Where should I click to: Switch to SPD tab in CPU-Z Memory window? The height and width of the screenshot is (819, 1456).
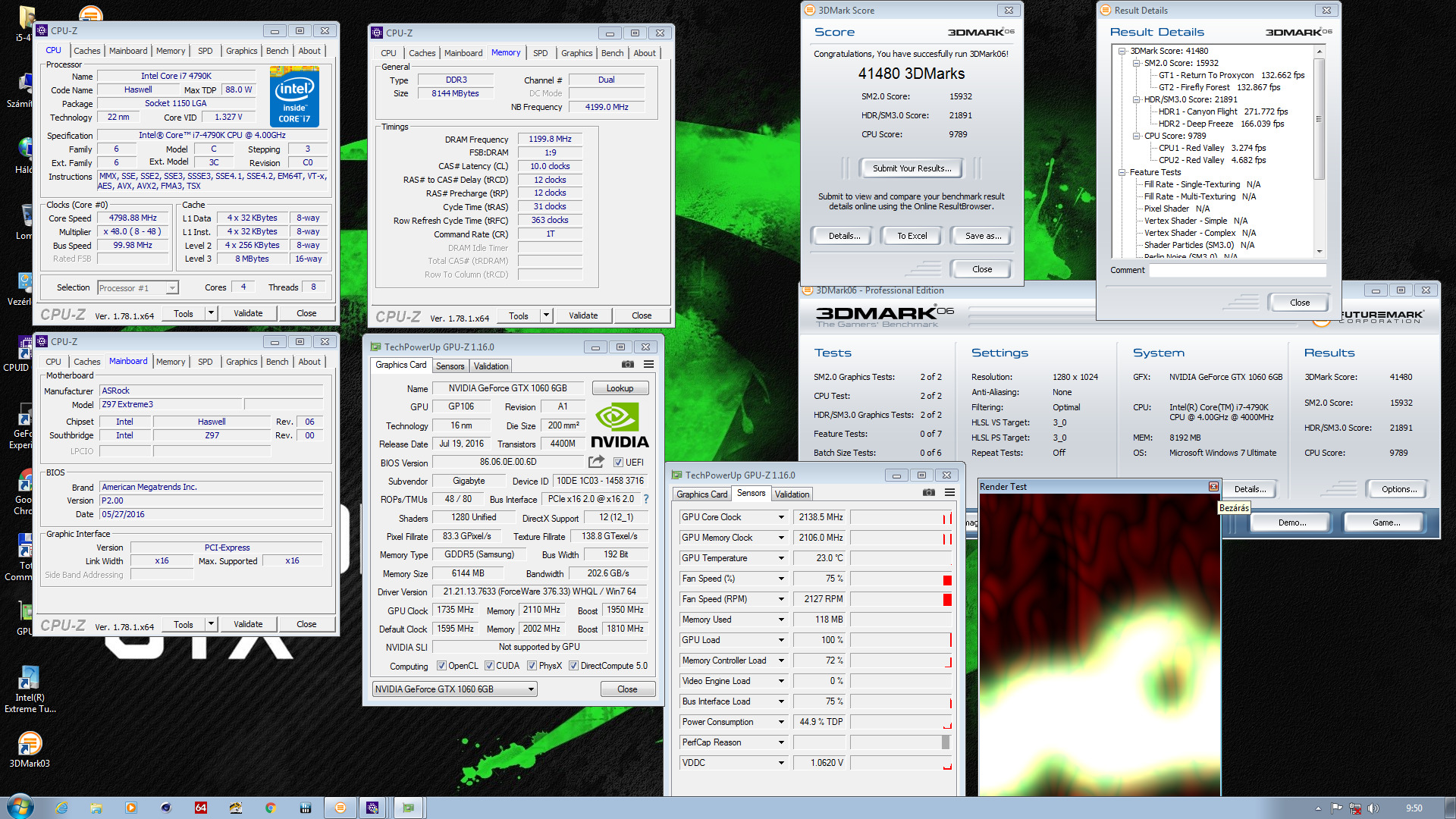(x=540, y=53)
